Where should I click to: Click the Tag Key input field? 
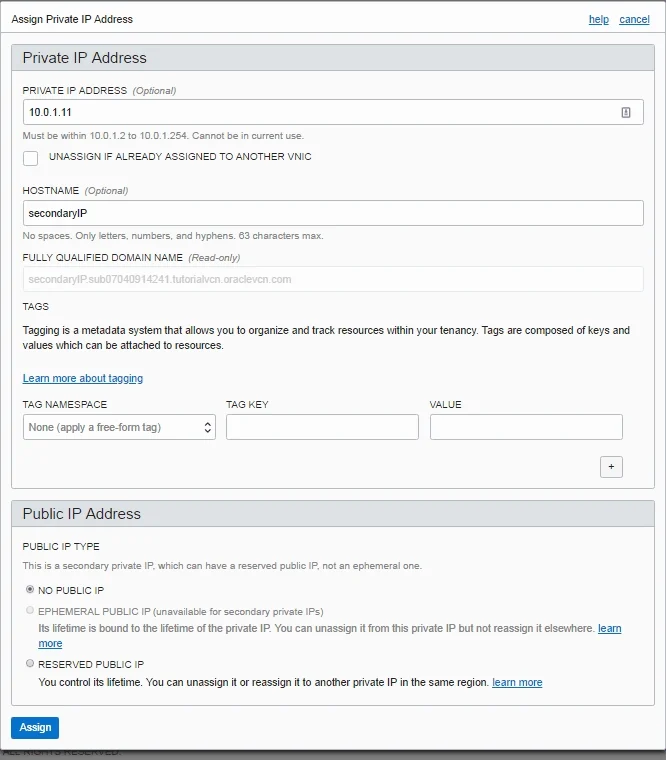pyautogui.click(x=322, y=427)
